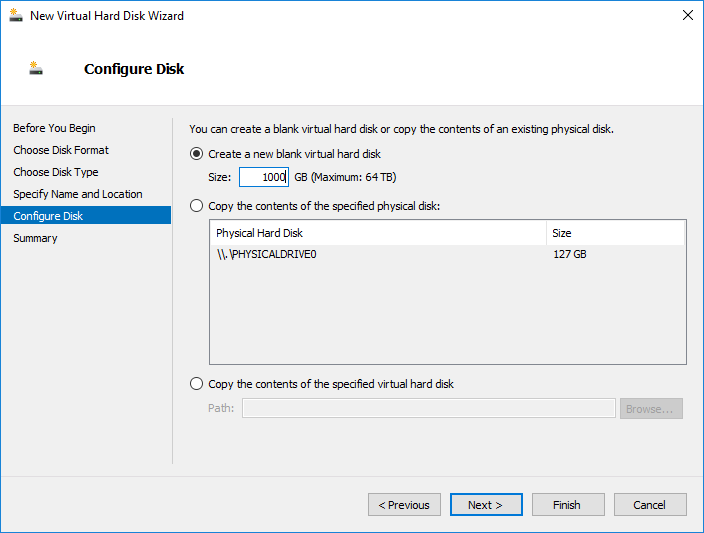Select Create a new blank virtual hard disk

(x=197, y=154)
